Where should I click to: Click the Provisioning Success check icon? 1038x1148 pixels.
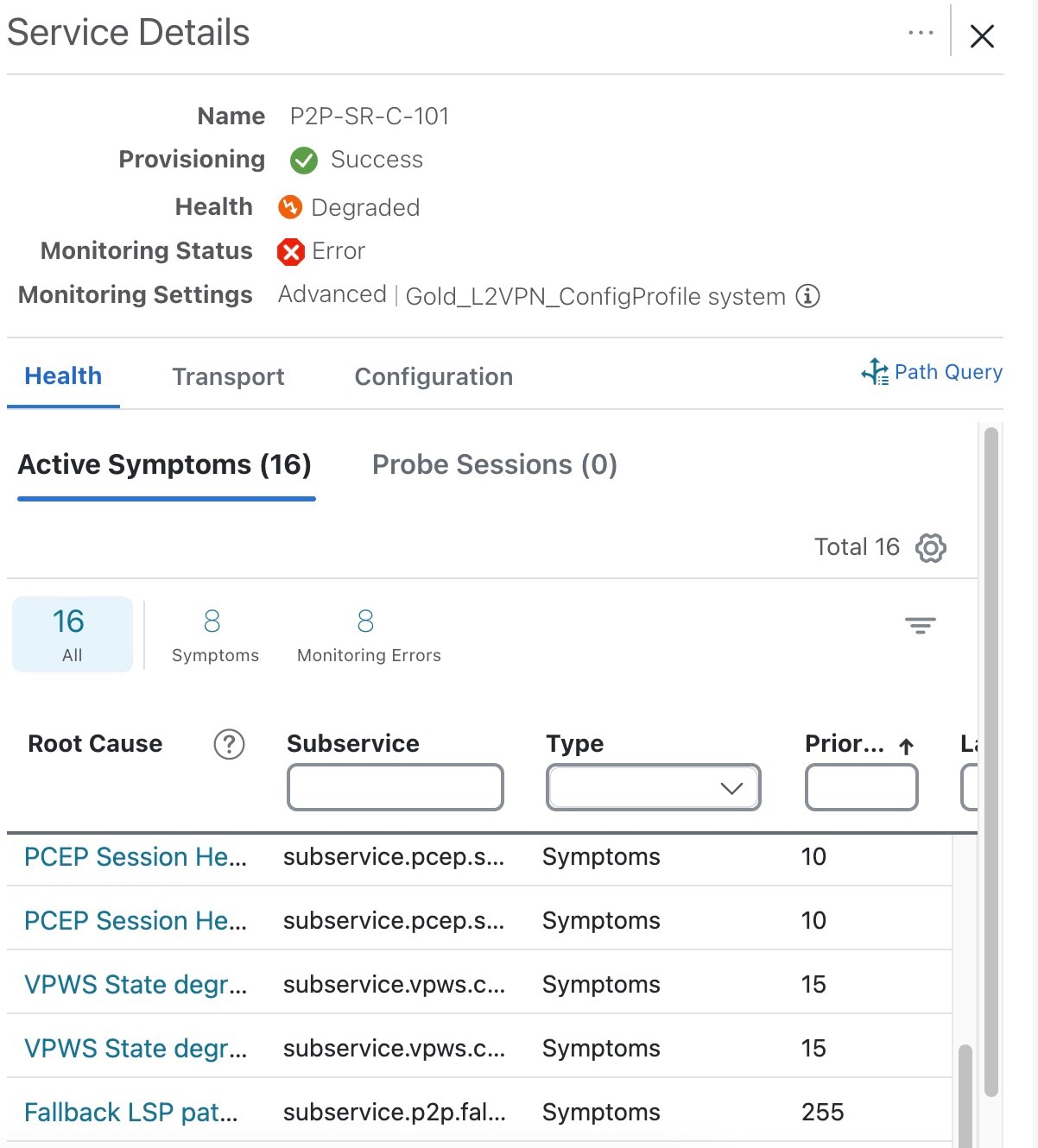click(303, 161)
